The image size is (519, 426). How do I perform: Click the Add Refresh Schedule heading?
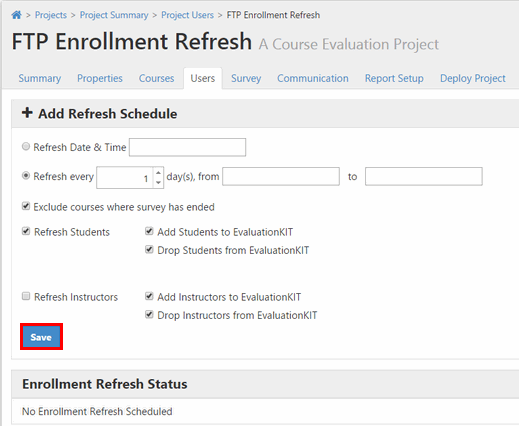(107, 114)
